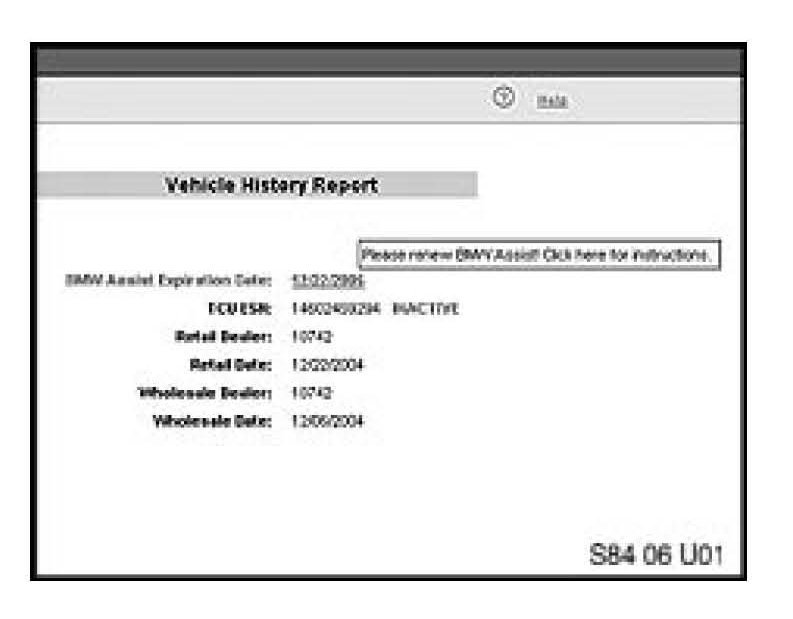Click the Wholesale Date label
The height and width of the screenshot is (619, 793).
(x=212, y=421)
